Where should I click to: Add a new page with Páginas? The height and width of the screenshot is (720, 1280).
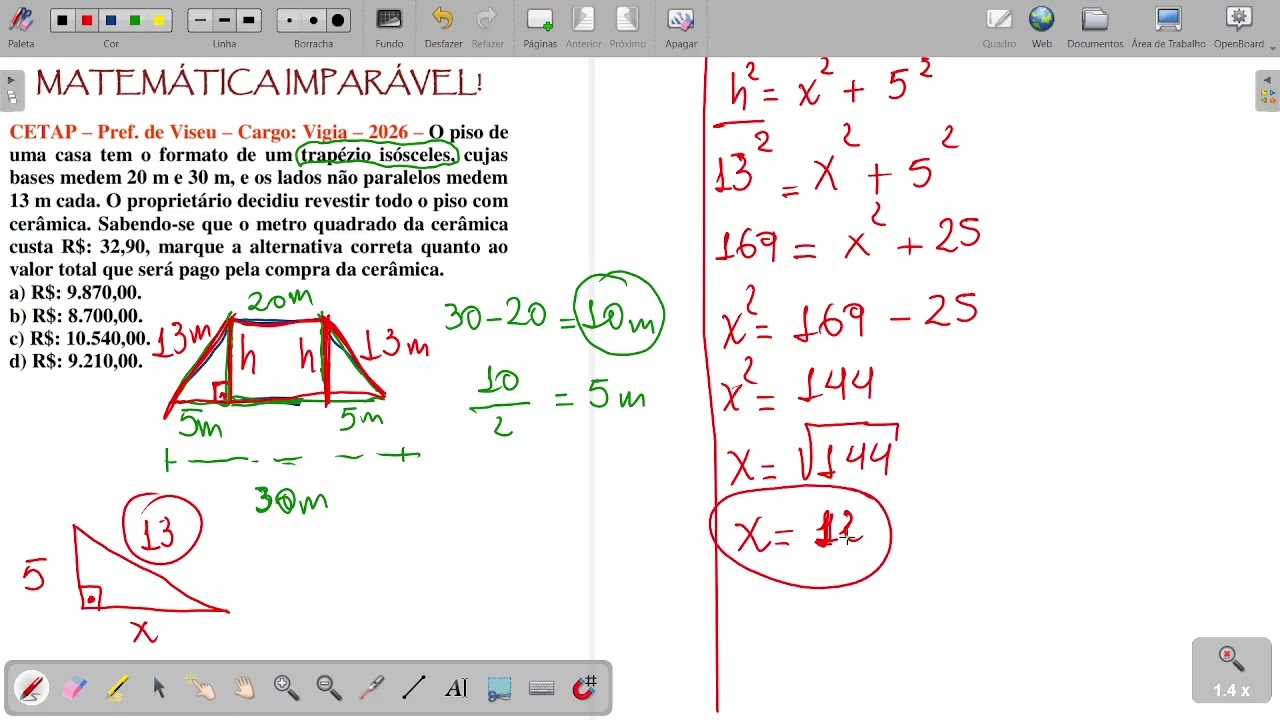tap(540, 27)
